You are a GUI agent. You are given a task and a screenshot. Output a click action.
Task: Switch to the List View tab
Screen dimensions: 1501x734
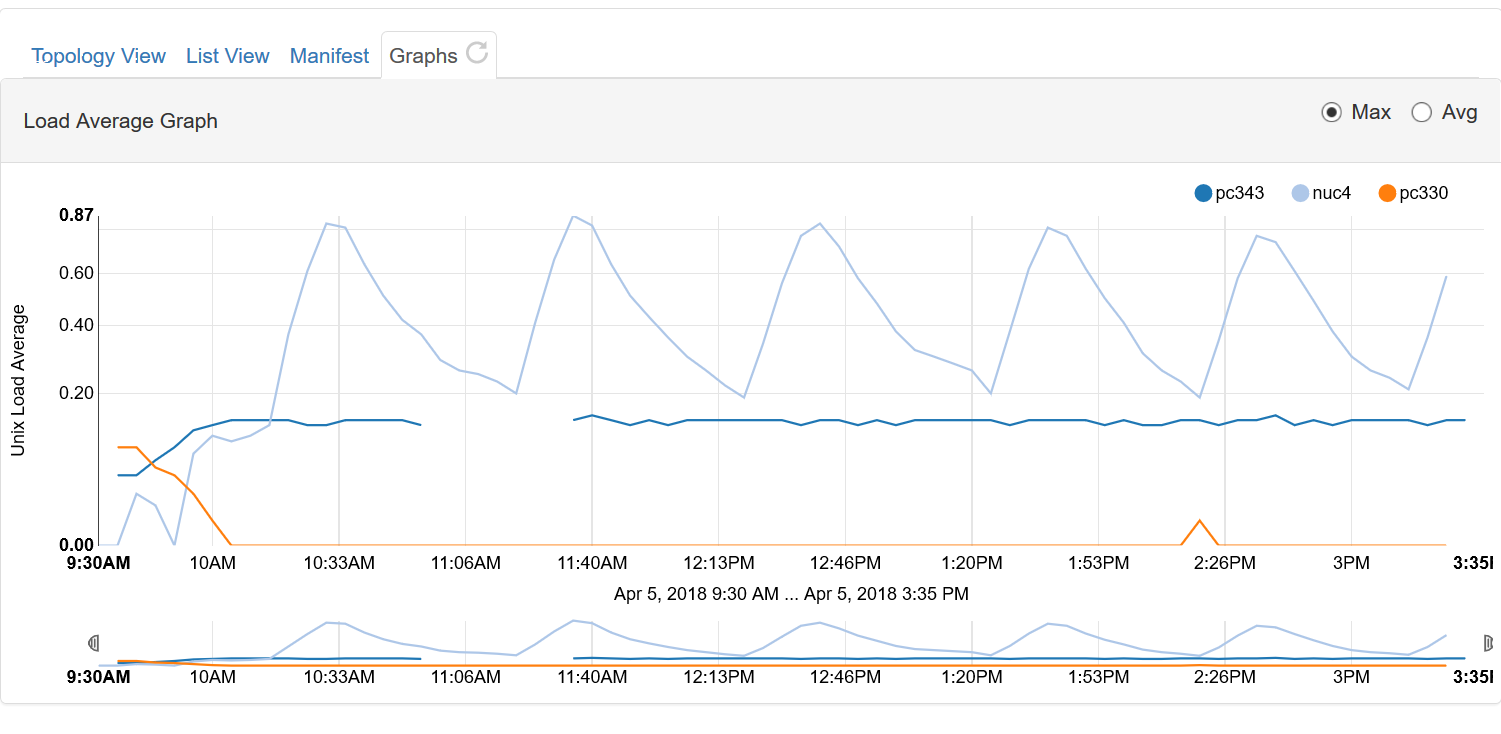228,56
